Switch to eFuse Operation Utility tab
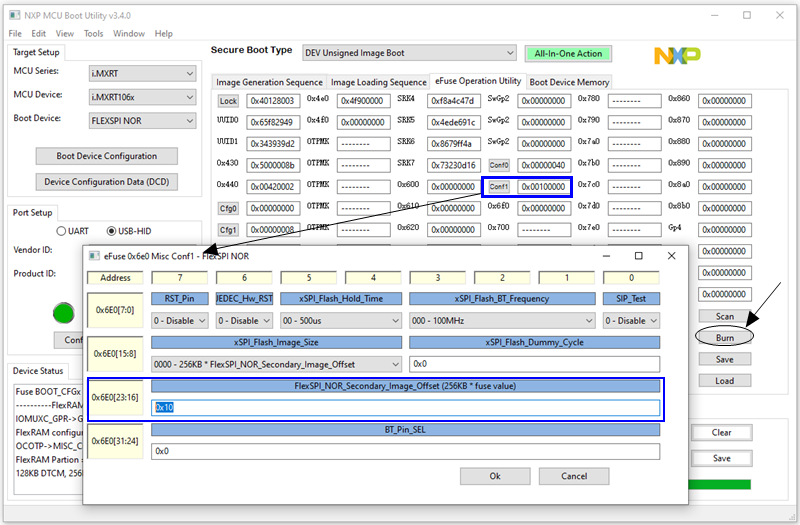This screenshot has height=525, width=800. pos(478,81)
